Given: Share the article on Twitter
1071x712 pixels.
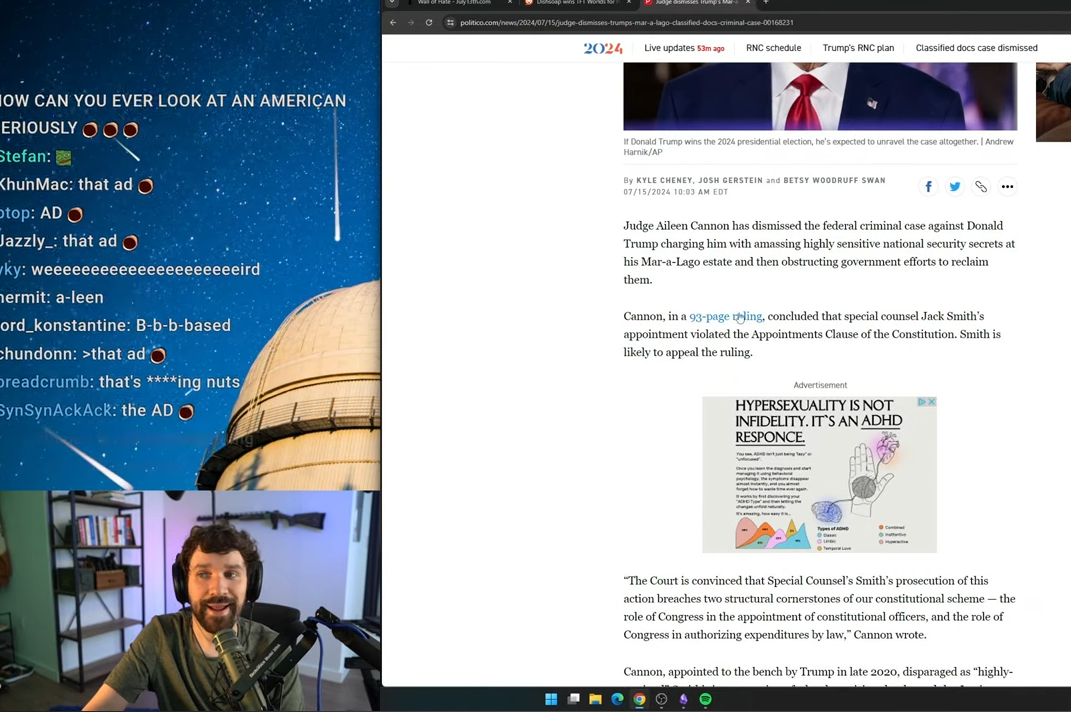Looking at the screenshot, I should (954, 186).
